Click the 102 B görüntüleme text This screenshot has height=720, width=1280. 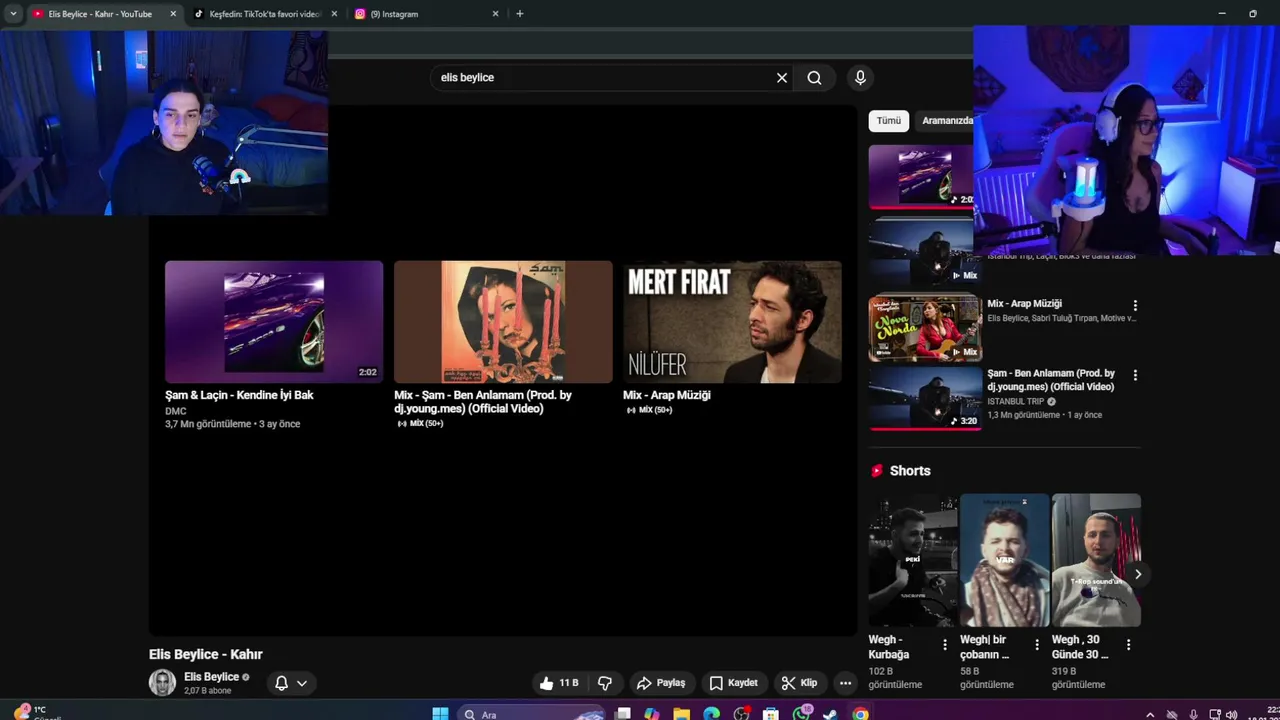895,678
